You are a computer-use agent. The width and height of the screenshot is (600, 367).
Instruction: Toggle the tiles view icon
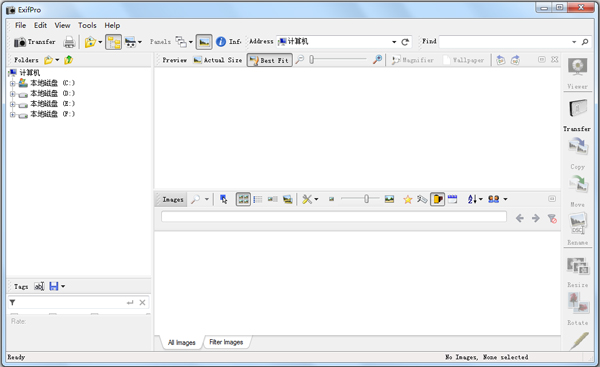pos(272,199)
